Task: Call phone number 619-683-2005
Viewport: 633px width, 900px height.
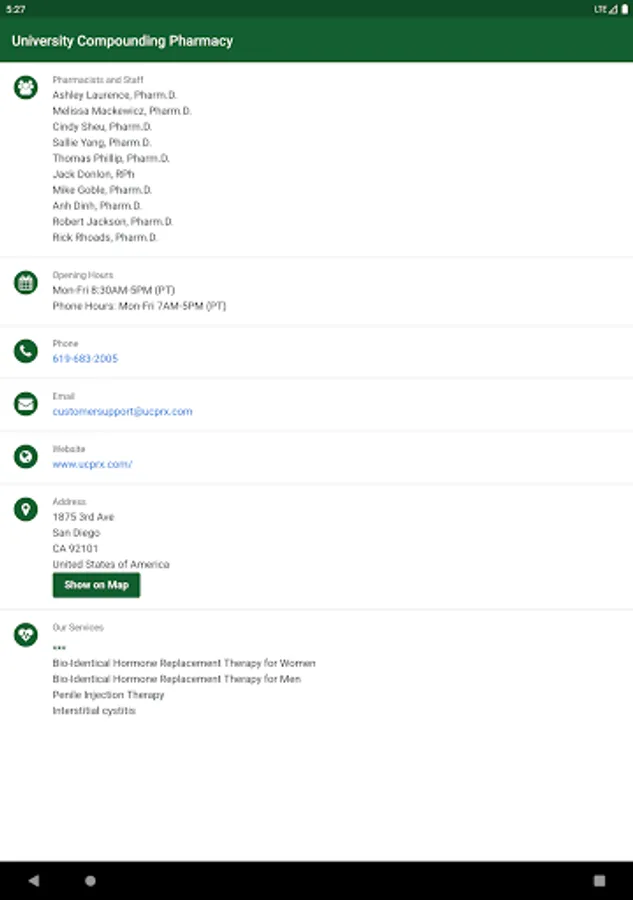Action: coord(85,359)
